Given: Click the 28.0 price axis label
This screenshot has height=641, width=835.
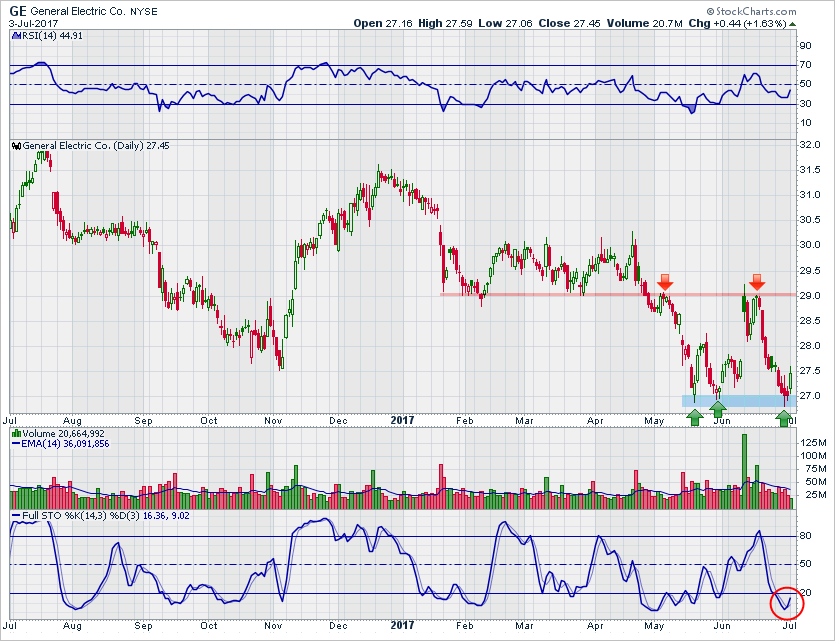Looking at the screenshot, I should [x=809, y=346].
